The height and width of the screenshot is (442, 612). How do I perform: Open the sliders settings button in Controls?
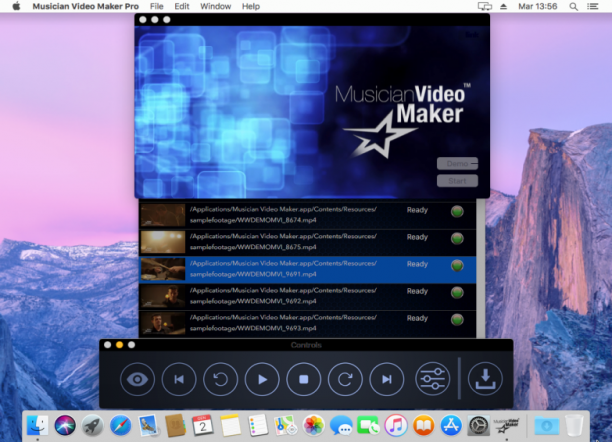tap(433, 379)
